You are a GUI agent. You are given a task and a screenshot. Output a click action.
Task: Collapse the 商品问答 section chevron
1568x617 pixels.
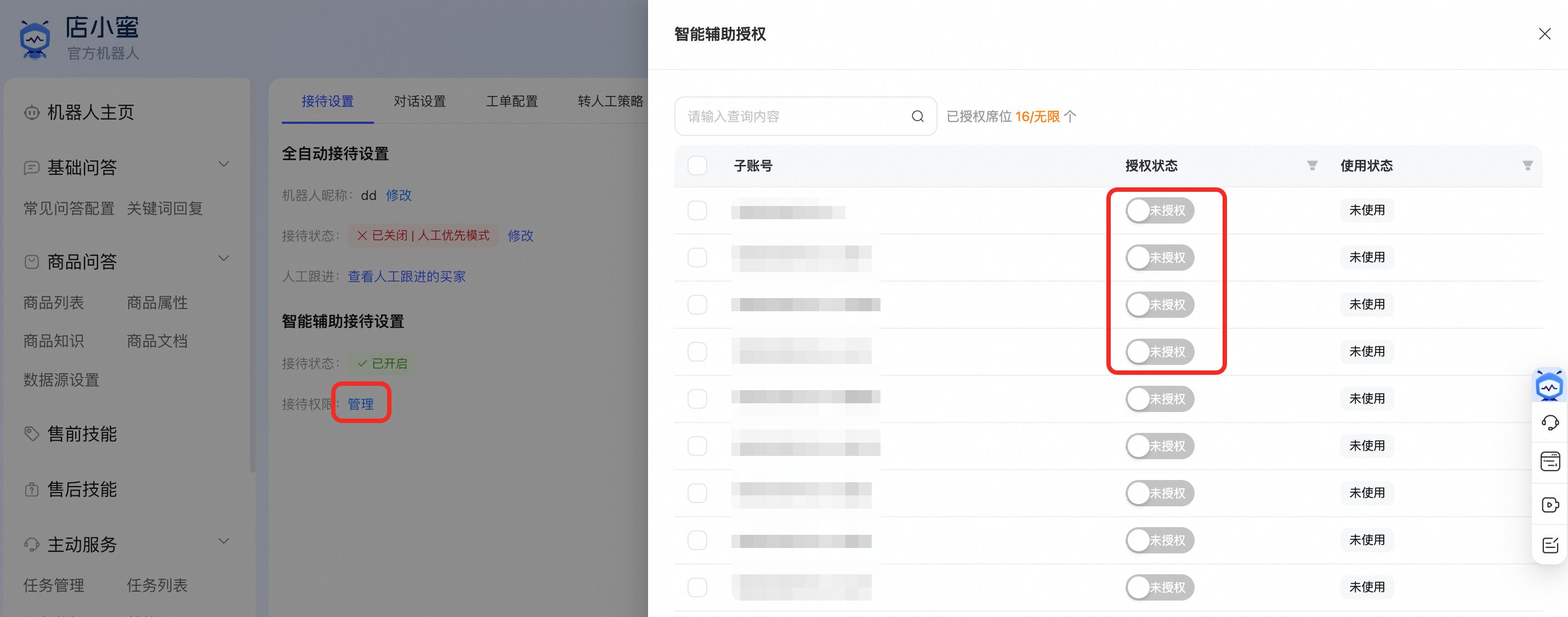(x=224, y=259)
